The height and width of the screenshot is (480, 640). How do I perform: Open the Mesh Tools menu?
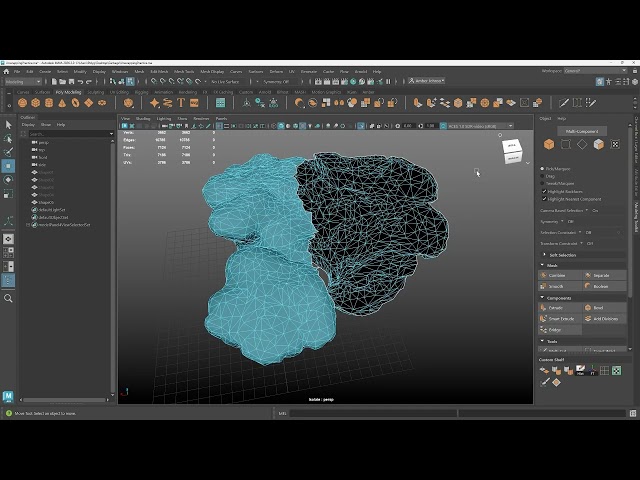point(184,71)
